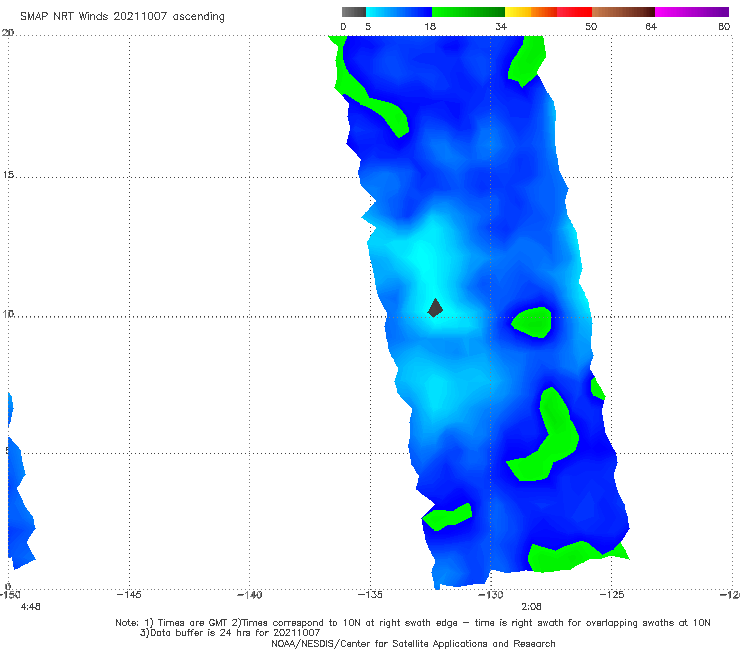Click the longitude label '-140'

pos(249,595)
